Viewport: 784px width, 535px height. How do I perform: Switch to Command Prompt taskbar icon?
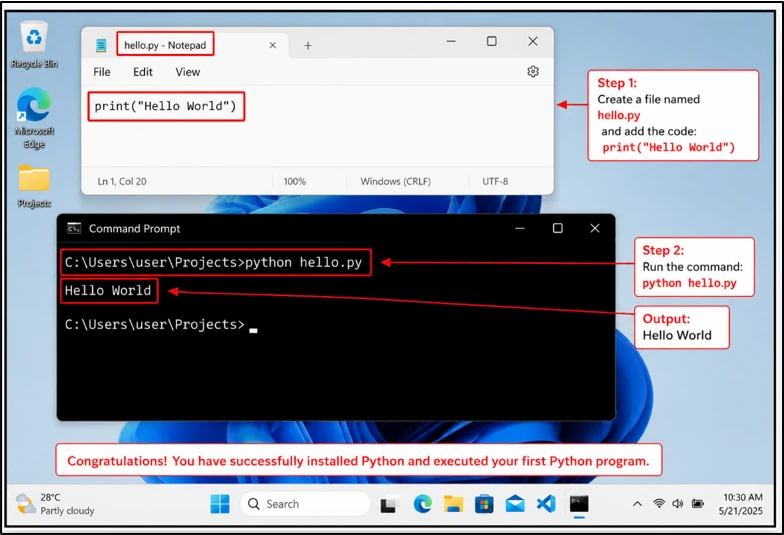click(x=579, y=504)
